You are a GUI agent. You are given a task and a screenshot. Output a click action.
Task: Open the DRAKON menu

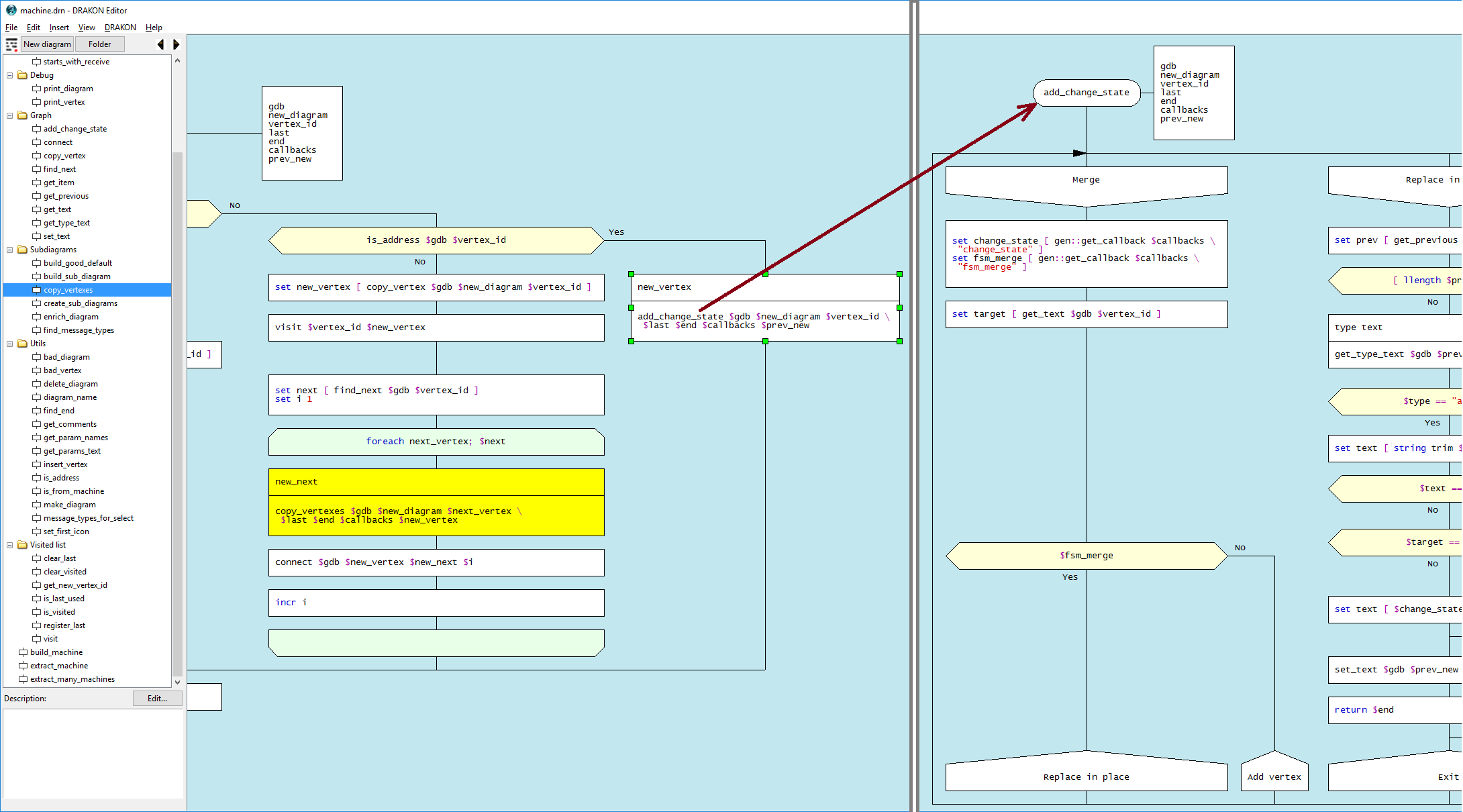tap(120, 28)
